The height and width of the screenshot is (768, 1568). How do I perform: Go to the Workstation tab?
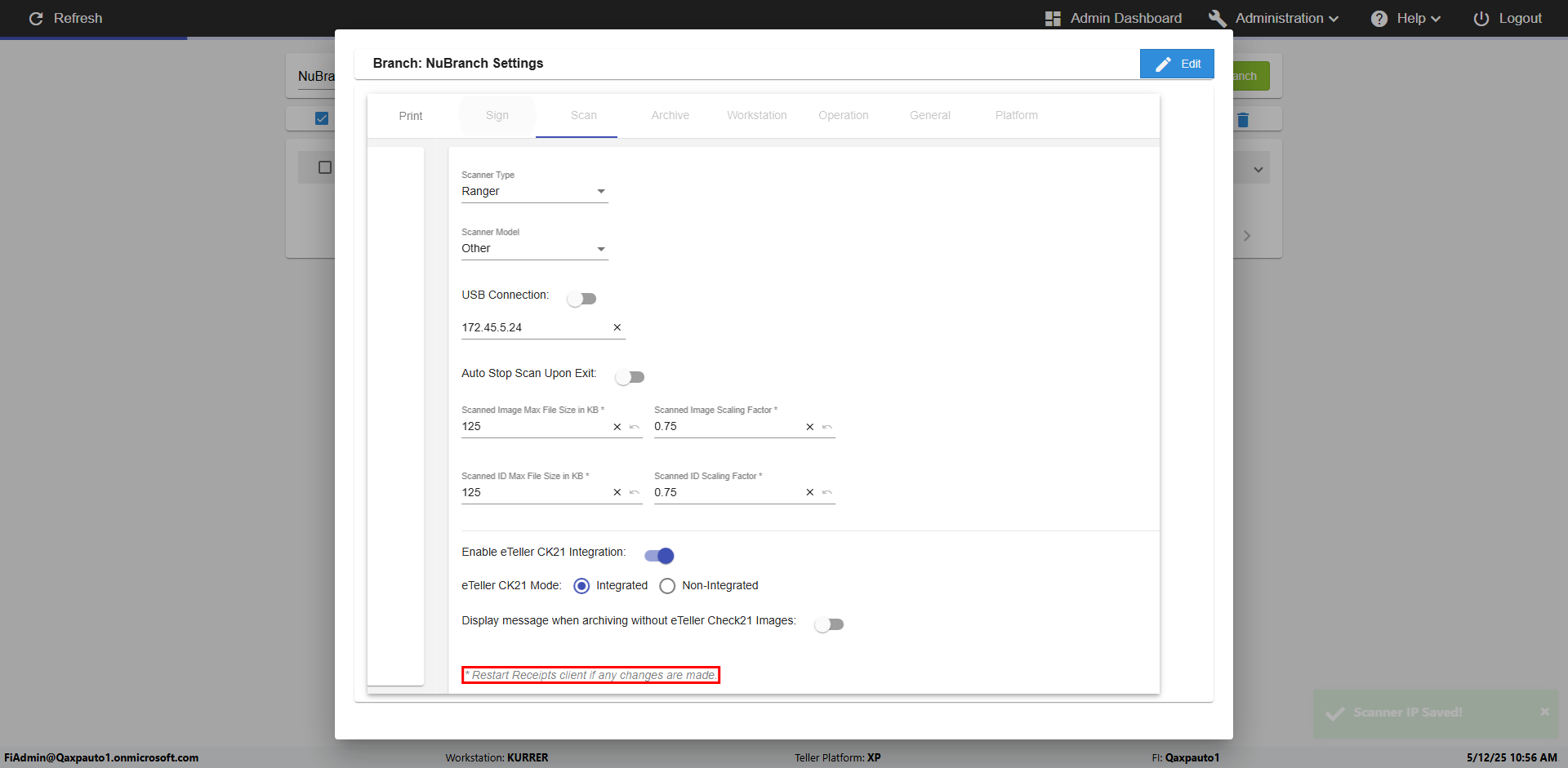tap(756, 115)
